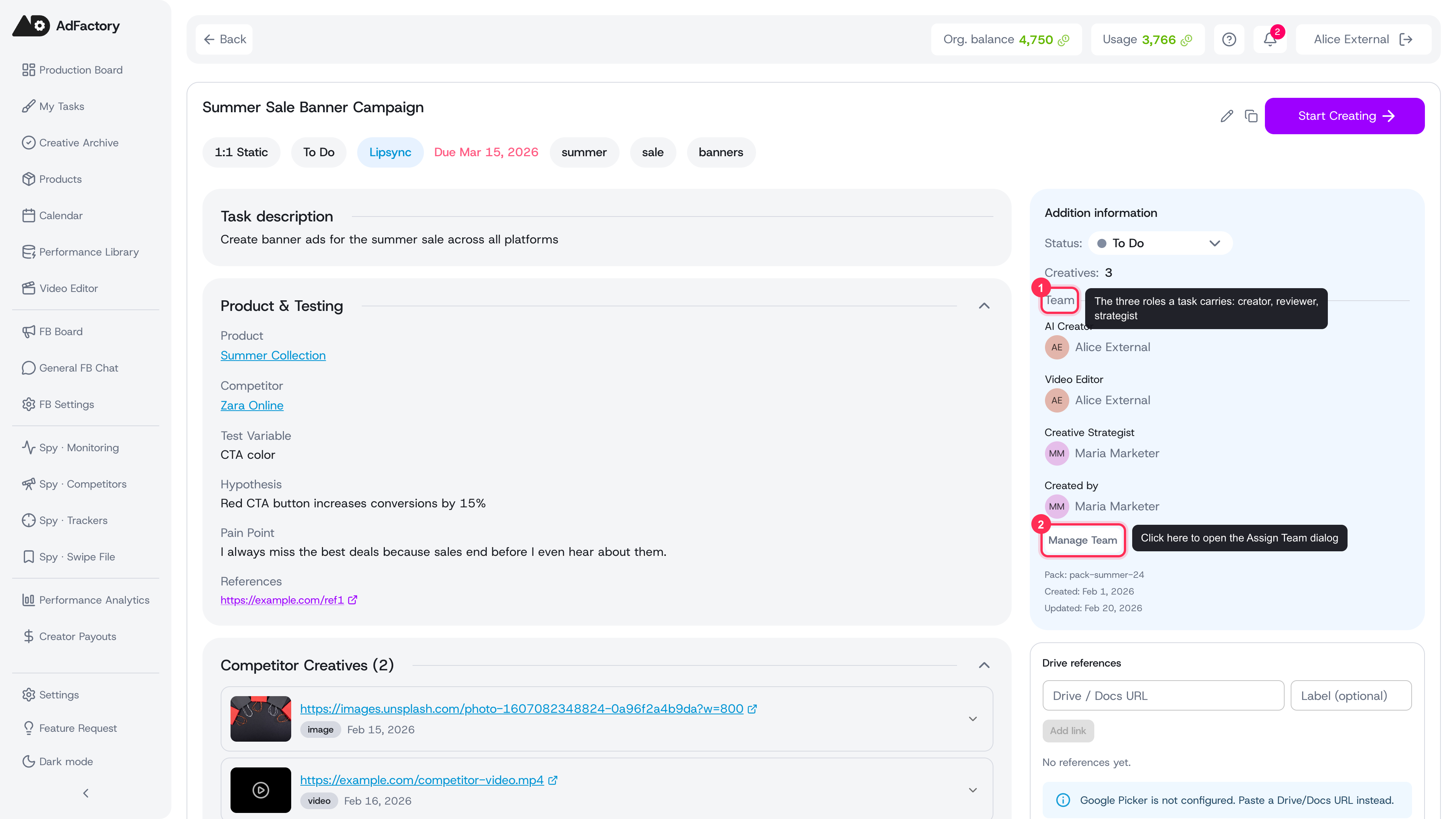The width and height of the screenshot is (1456, 819).
Task: Click the Lipsync tag
Action: click(x=390, y=152)
